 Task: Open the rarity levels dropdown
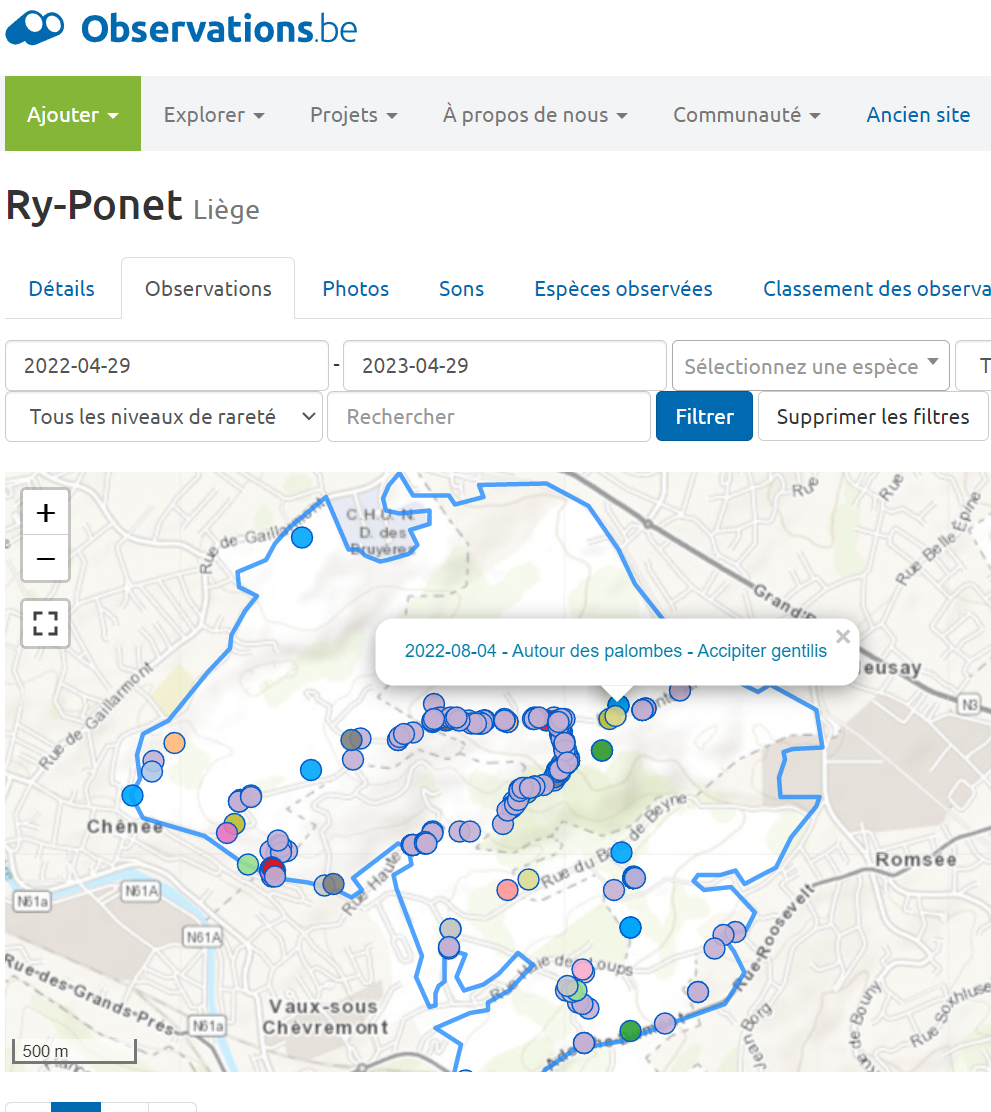coord(164,417)
